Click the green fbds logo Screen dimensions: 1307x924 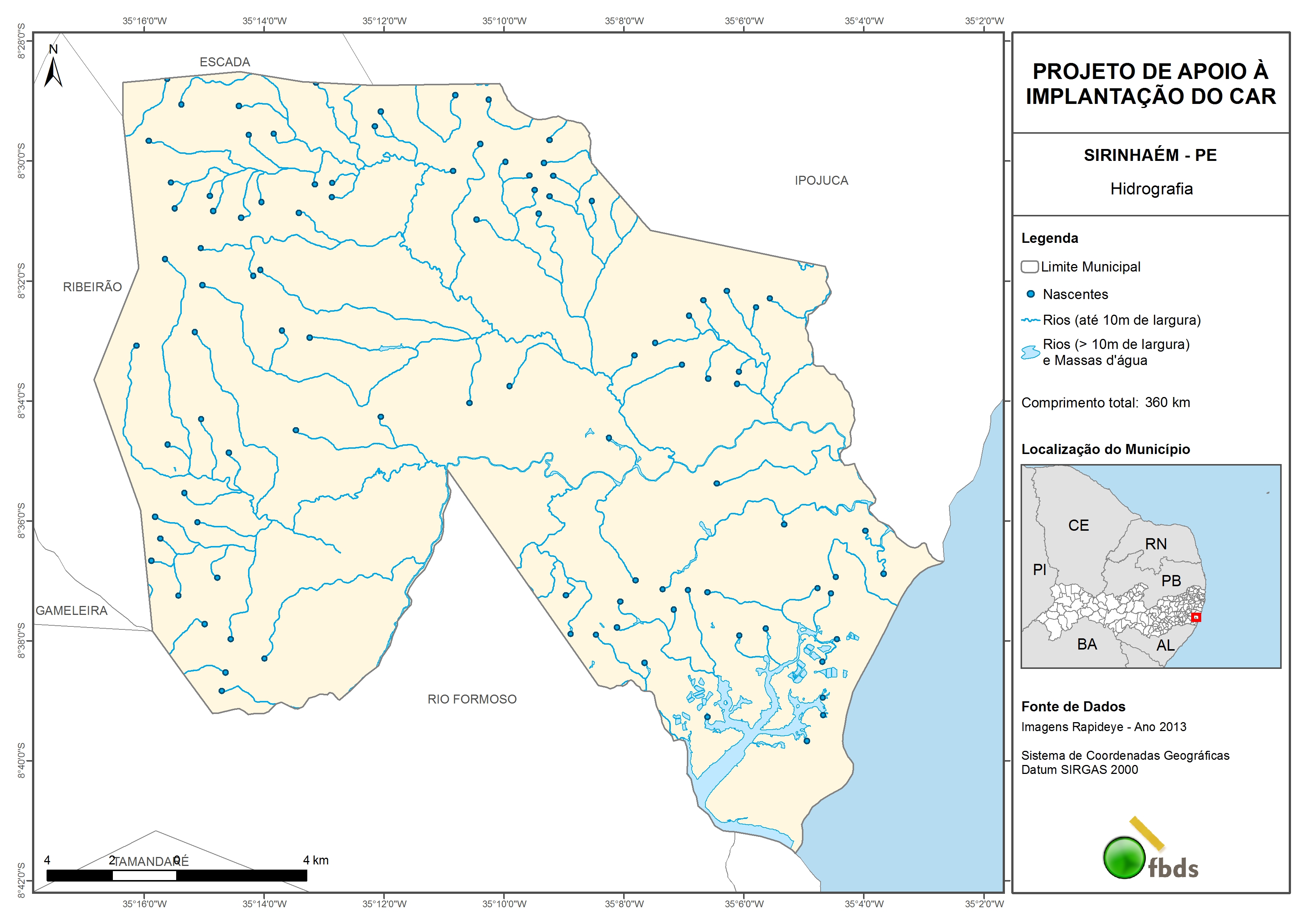click(x=1124, y=857)
